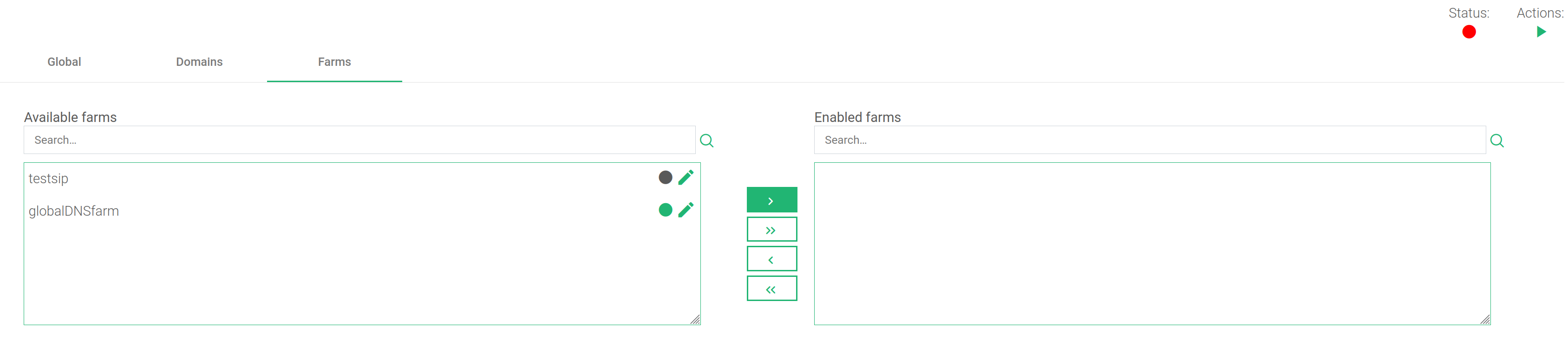Screen dimensions: 1568x346
Task: Move all farms to enabled list
Action: pyautogui.click(x=772, y=229)
